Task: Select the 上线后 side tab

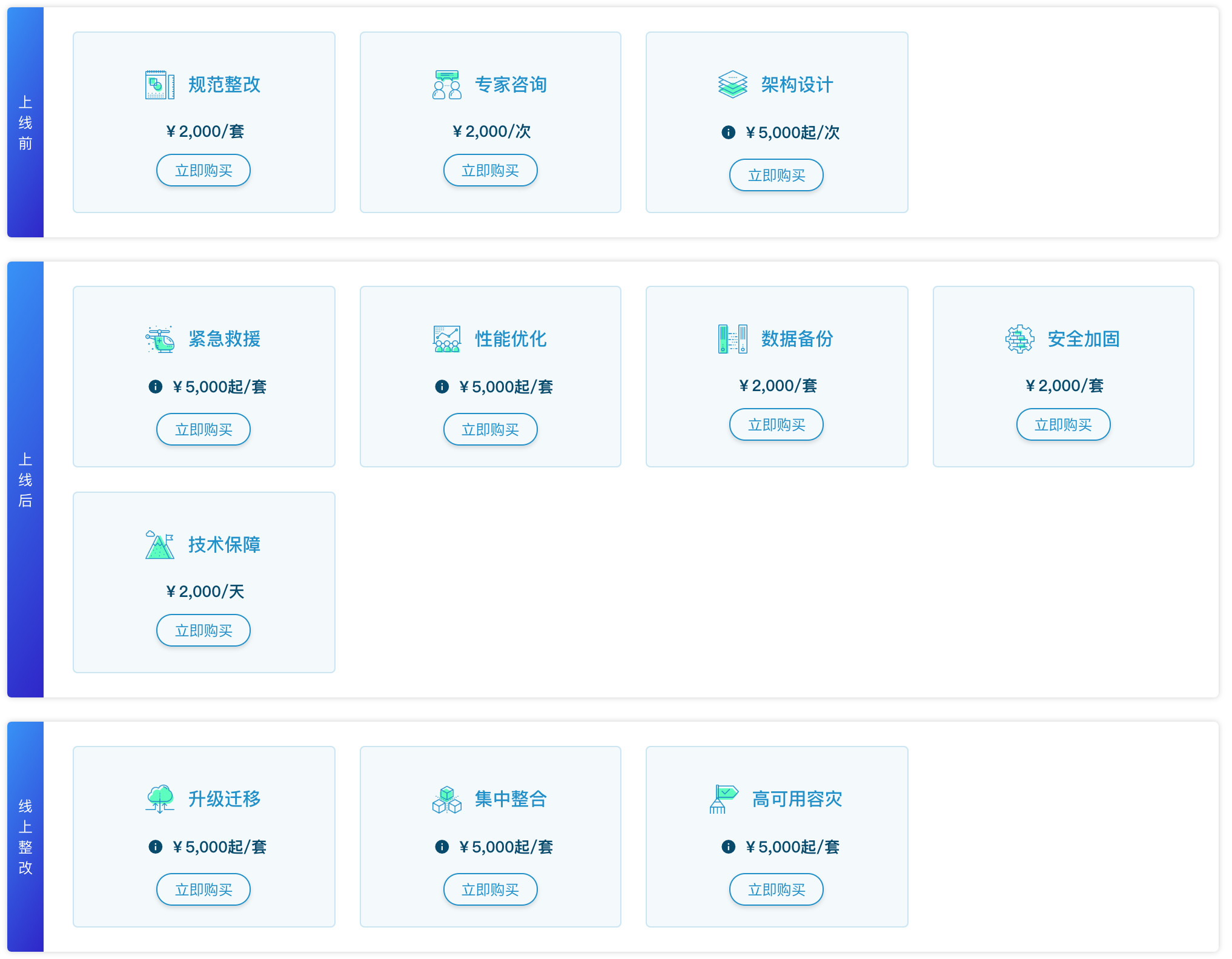Action: (x=25, y=479)
